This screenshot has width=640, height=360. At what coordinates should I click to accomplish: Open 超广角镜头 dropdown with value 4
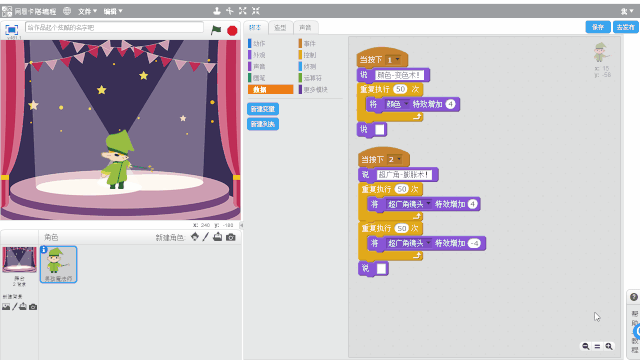(x=409, y=204)
